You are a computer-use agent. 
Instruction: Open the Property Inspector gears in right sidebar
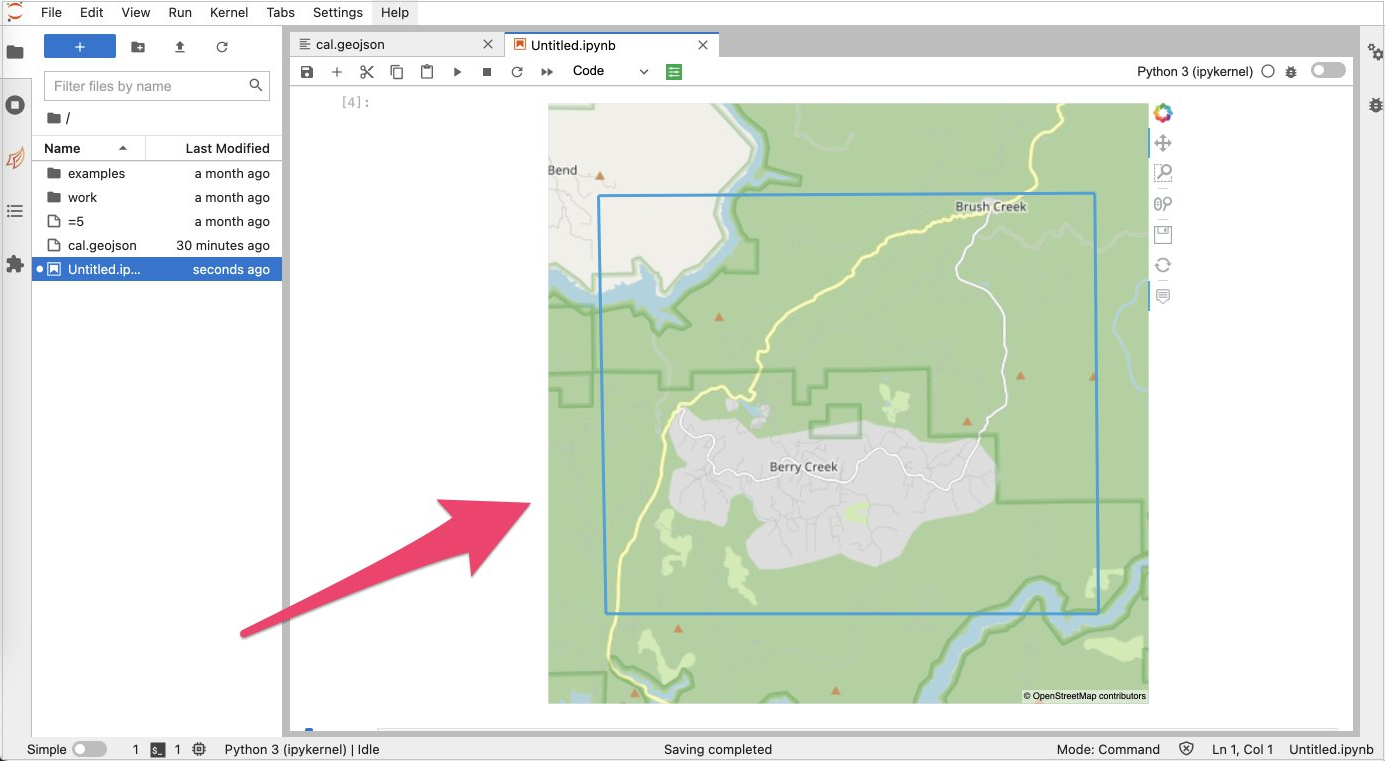tap(1375, 52)
